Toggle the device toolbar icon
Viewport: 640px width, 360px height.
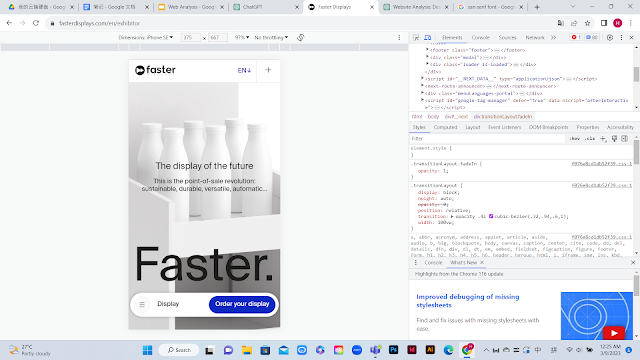(427, 38)
